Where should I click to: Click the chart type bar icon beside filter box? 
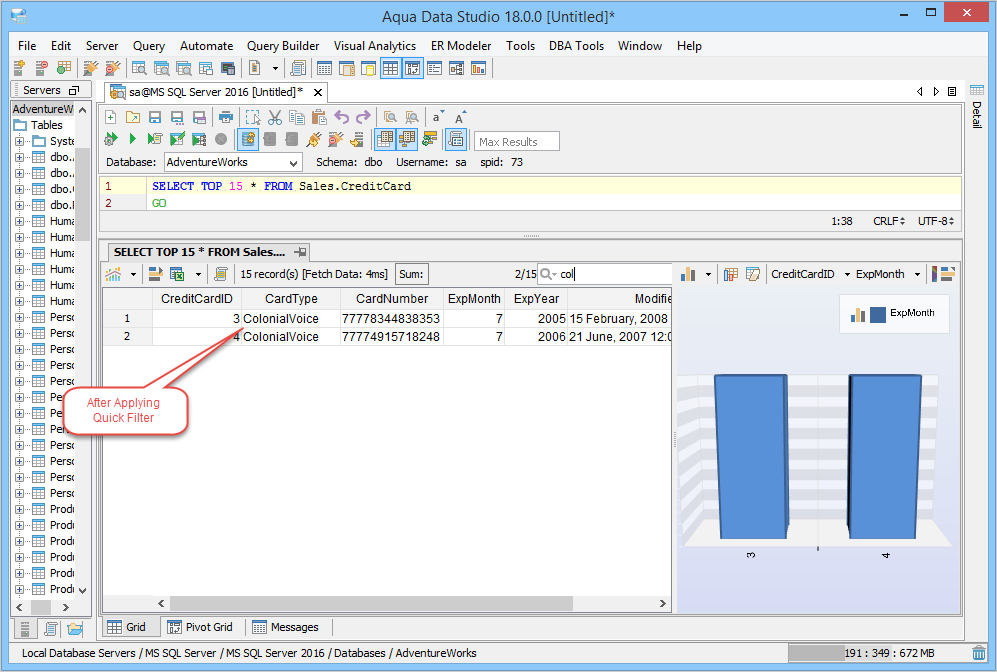(x=688, y=274)
